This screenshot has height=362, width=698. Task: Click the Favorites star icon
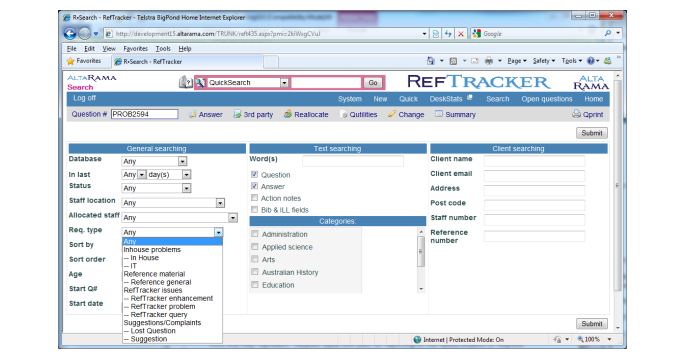[70, 61]
